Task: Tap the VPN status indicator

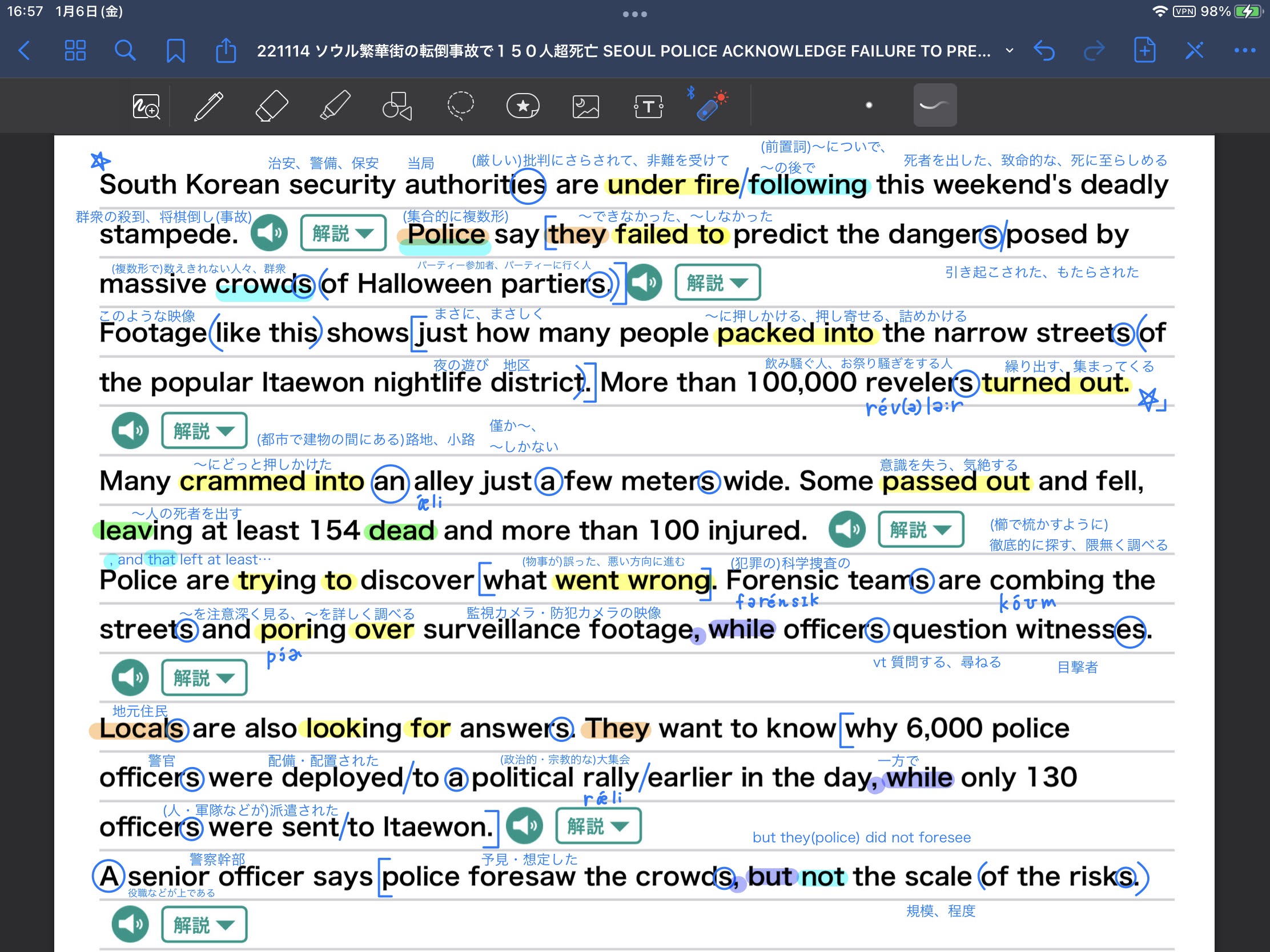Action: point(1184,11)
